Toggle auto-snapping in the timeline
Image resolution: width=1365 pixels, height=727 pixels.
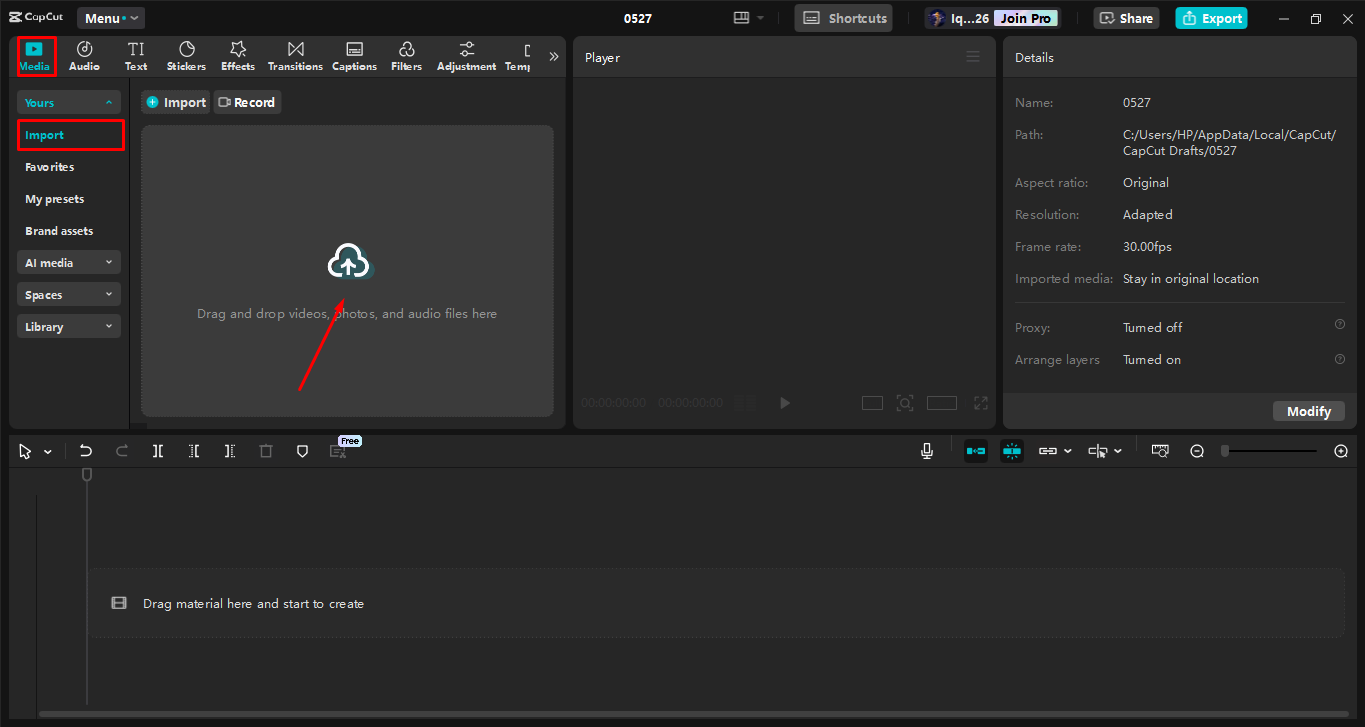point(975,451)
